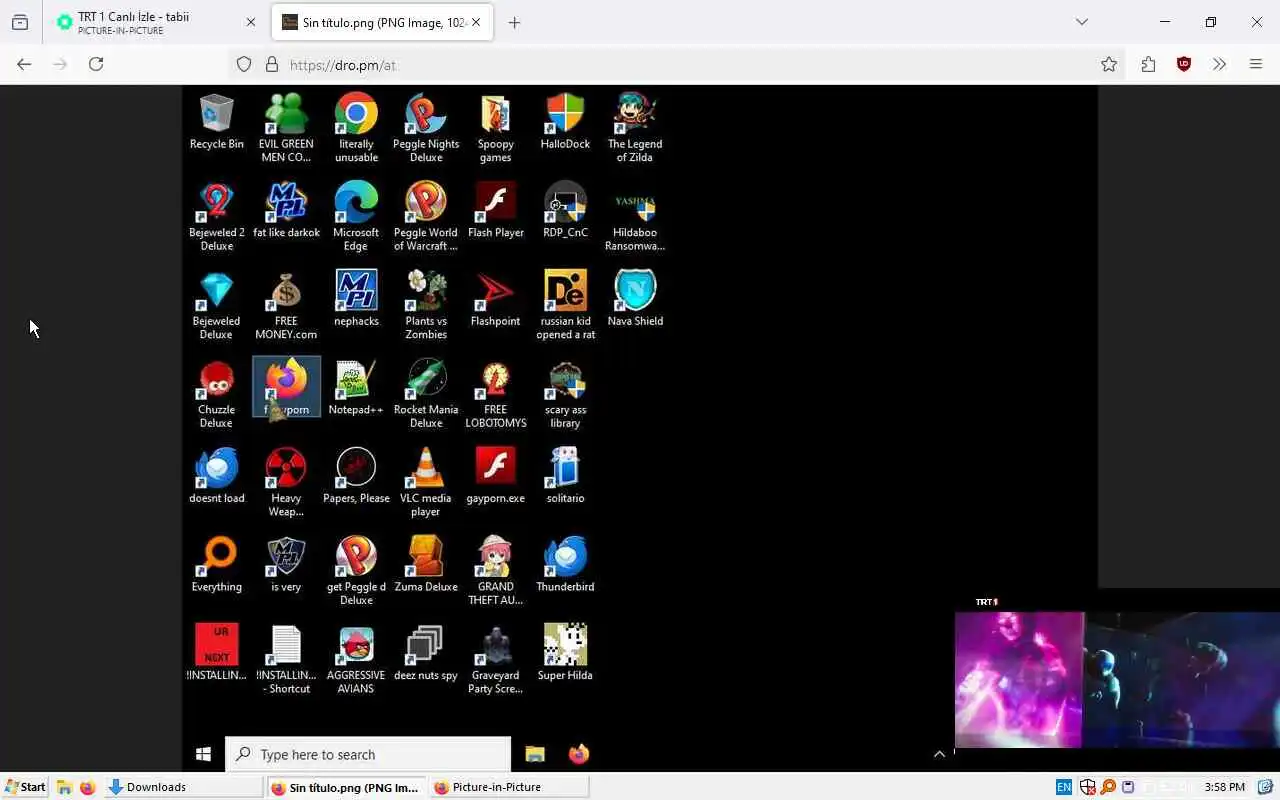This screenshot has width=1280, height=800.
Task: Open the Notepad++ desktop icon
Action: 356,388
